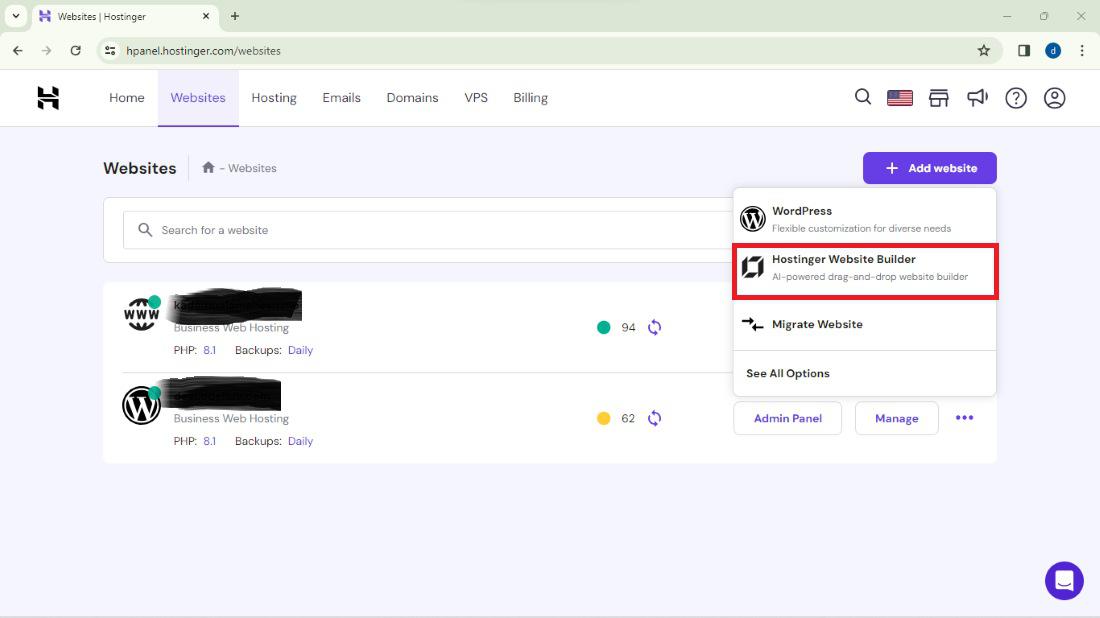Screen dimensions: 1100x618
Task: Open more options for WordPress site
Action: coord(965,418)
